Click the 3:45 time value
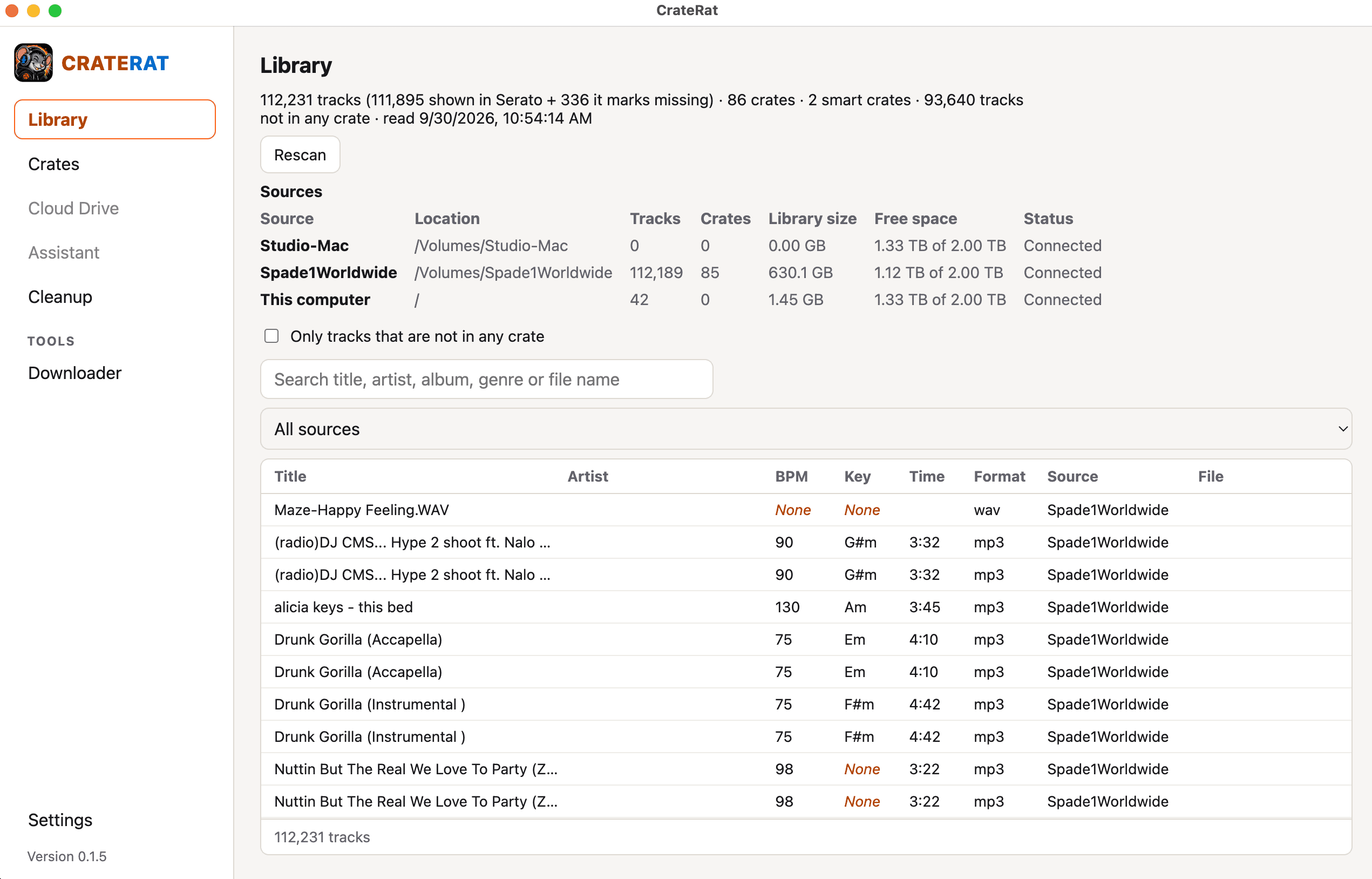Screen dimensions: 1372x879 click(924, 607)
